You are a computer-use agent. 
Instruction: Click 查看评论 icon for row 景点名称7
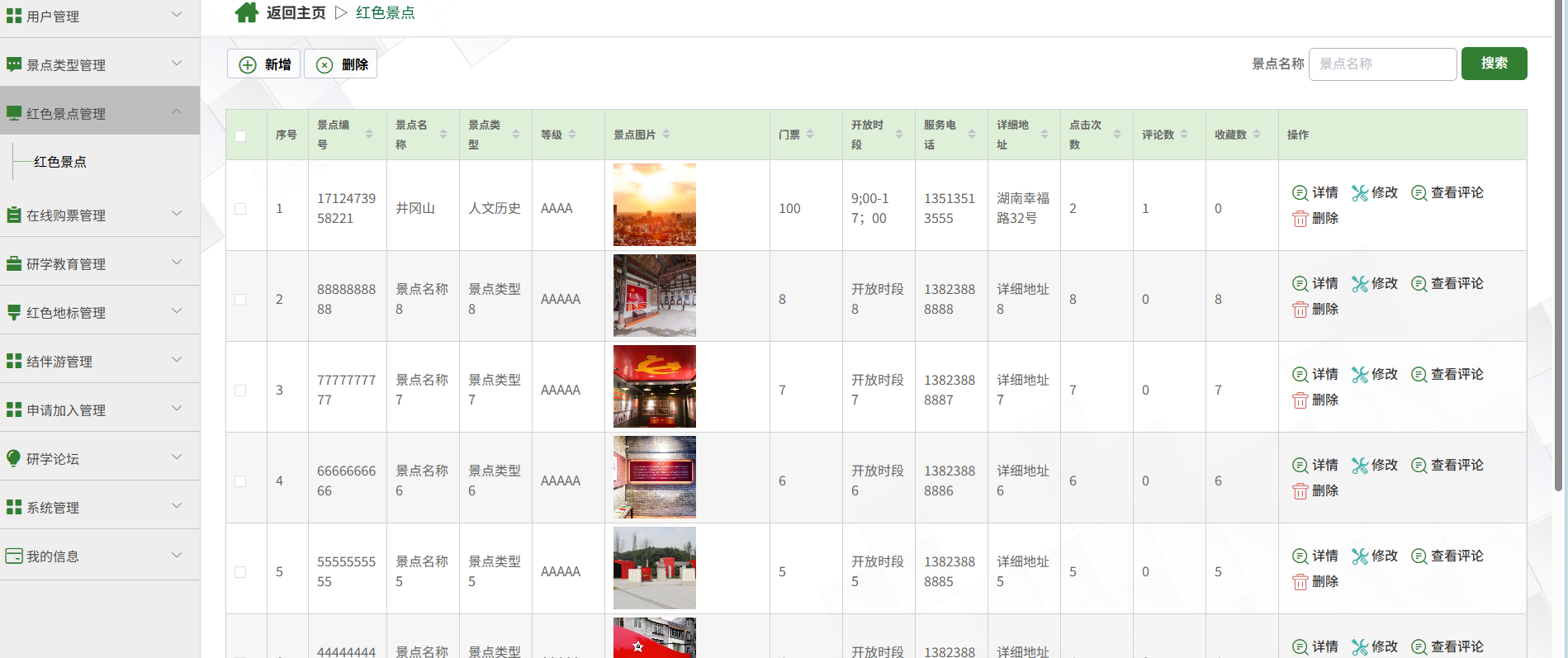click(x=1419, y=374)
